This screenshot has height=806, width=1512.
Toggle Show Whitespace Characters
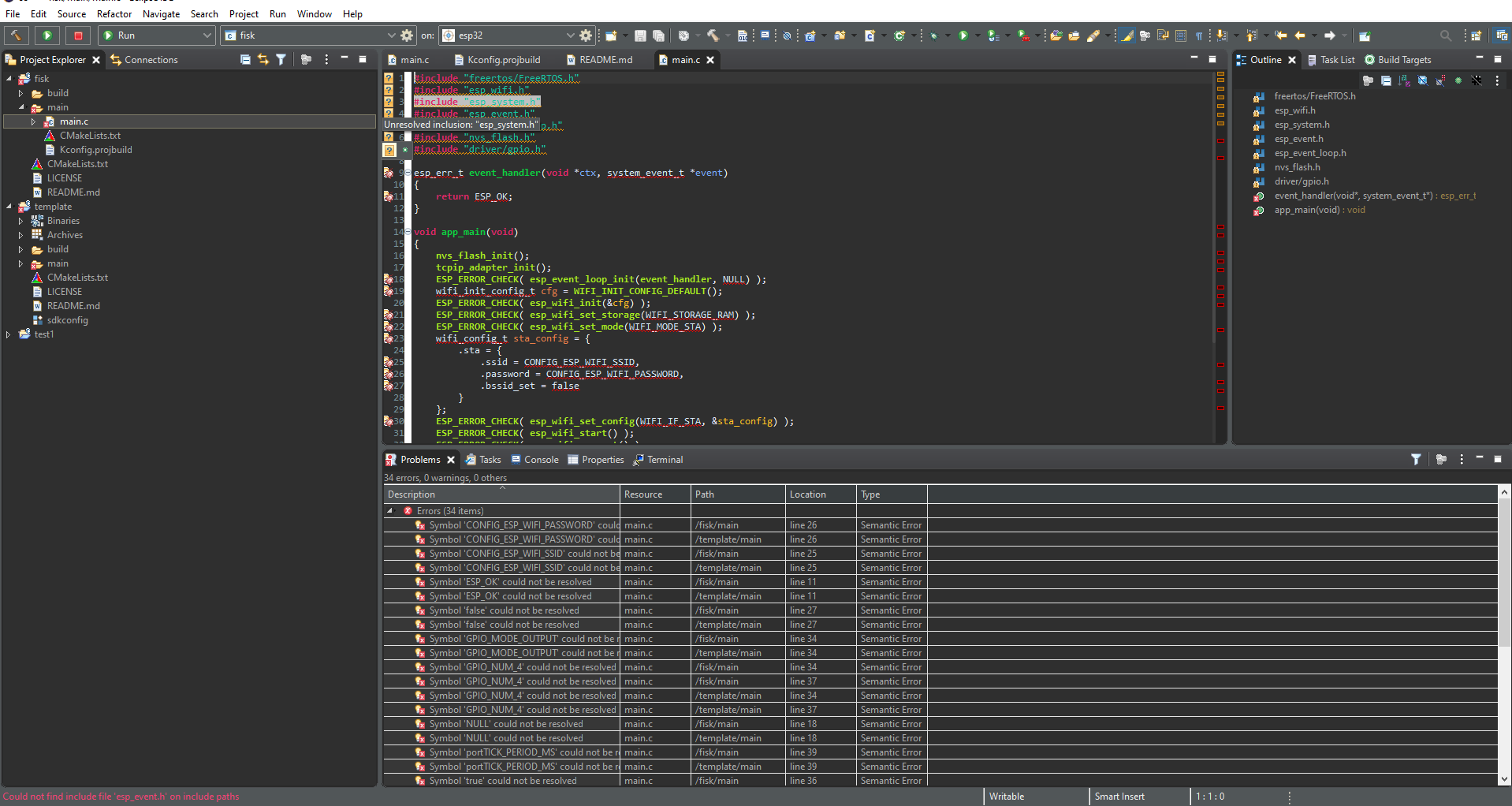click(1199, 35)
